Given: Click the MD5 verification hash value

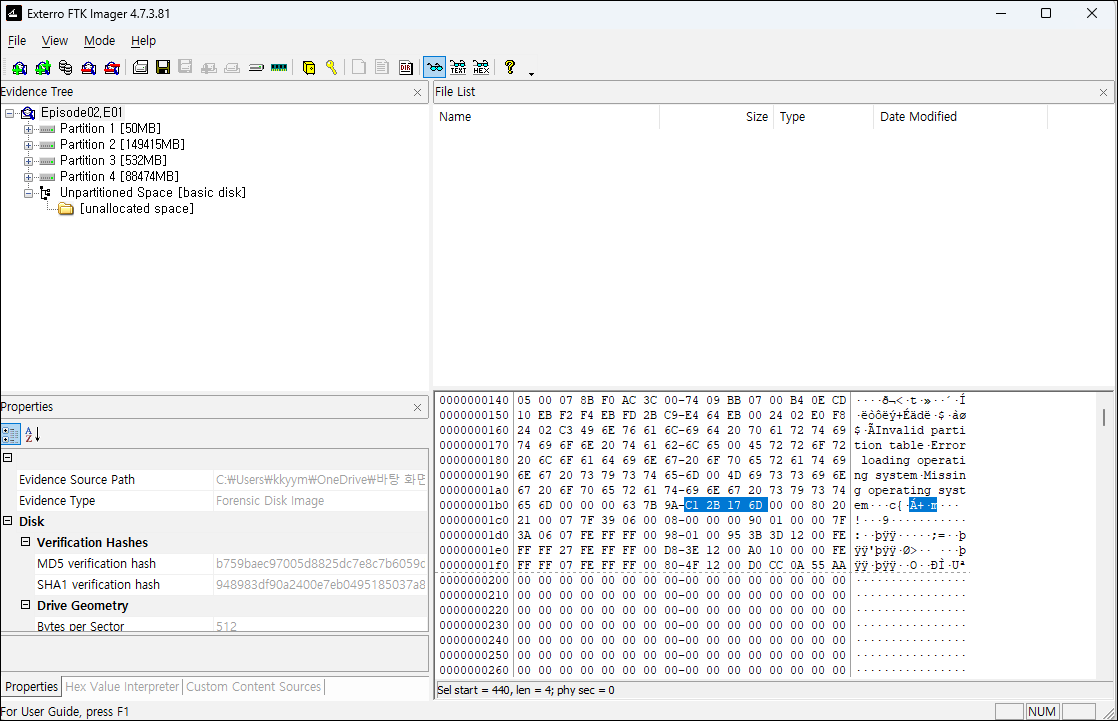Looking at the screenshot, I should [320, 563].
